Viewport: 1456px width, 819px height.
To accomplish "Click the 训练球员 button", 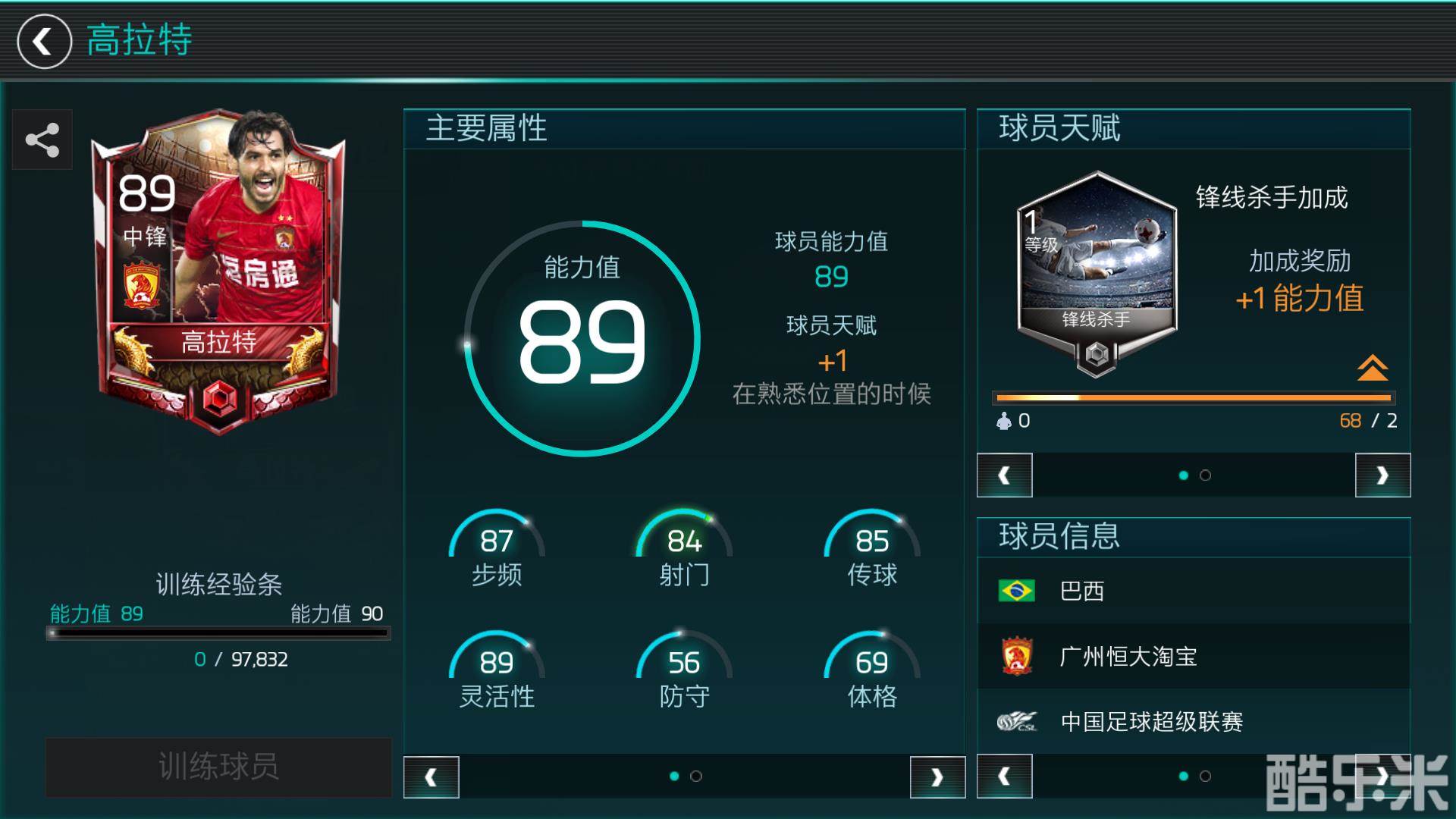I will coord(218,767).
